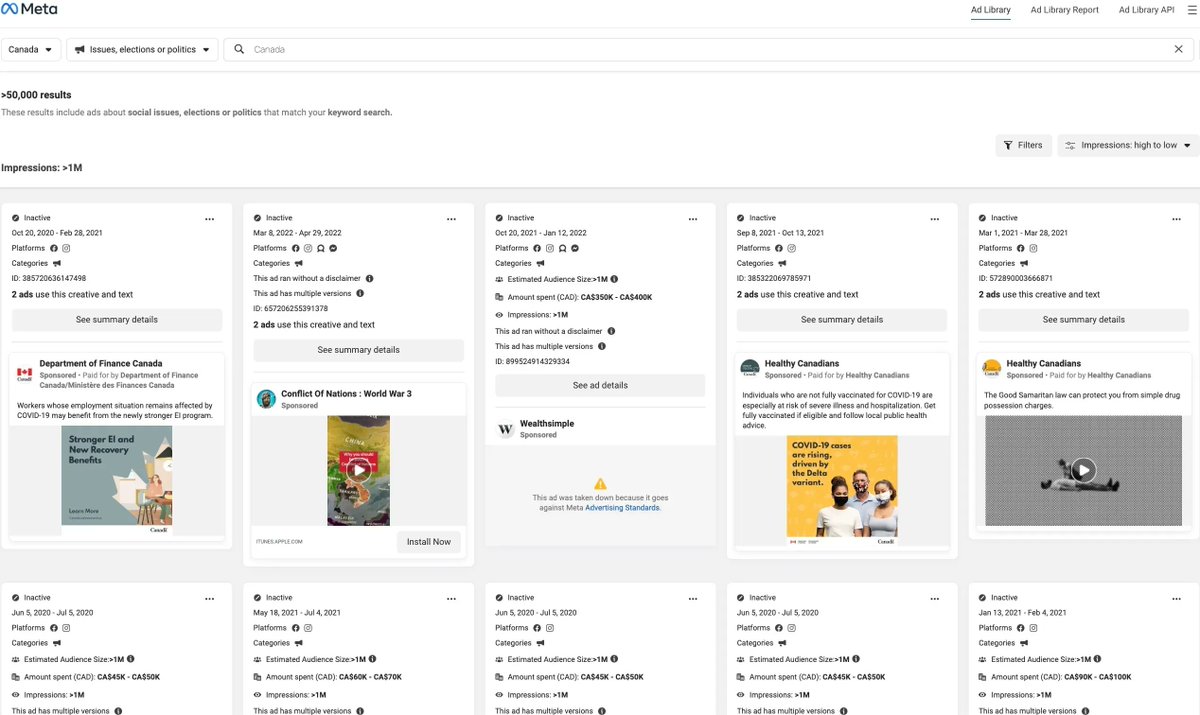Open Healthy Canadians name on COVID-19 ad
Screen dimensions: 1200x715
tap(802, 364)
